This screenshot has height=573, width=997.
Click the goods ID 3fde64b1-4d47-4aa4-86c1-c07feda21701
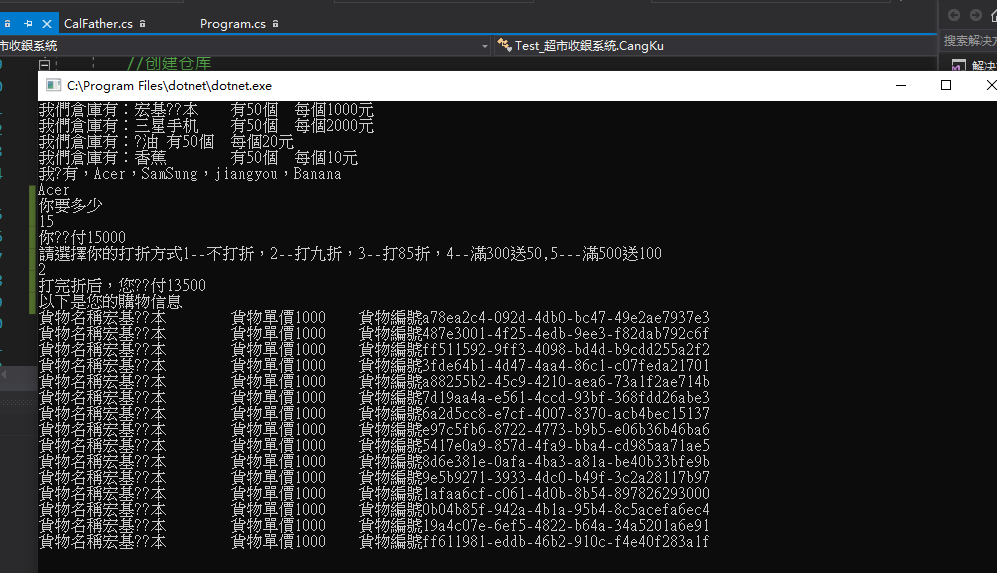click(565, 366)
